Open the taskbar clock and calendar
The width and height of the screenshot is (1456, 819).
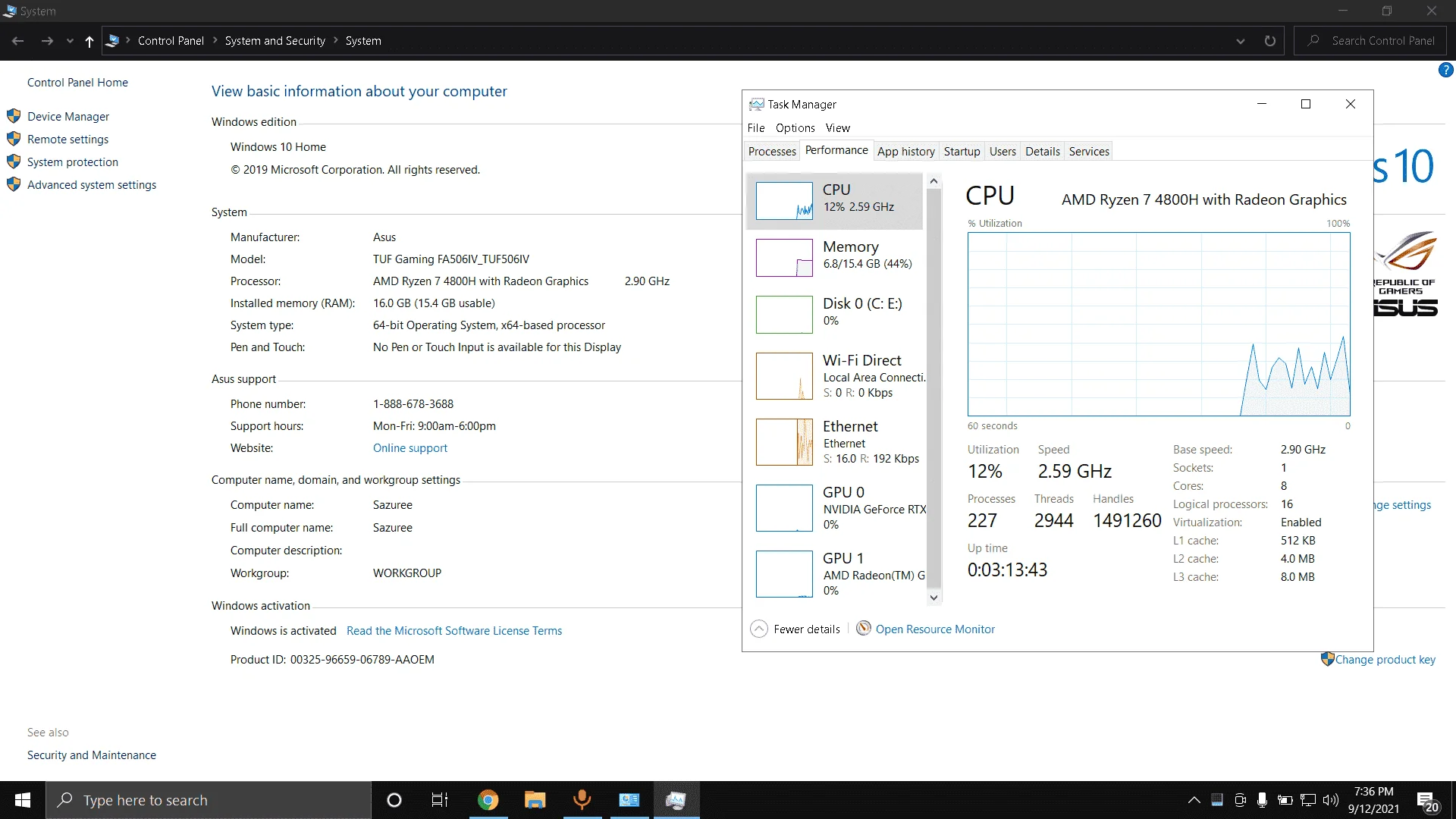pyautogui.click(x=1373, y=800)
